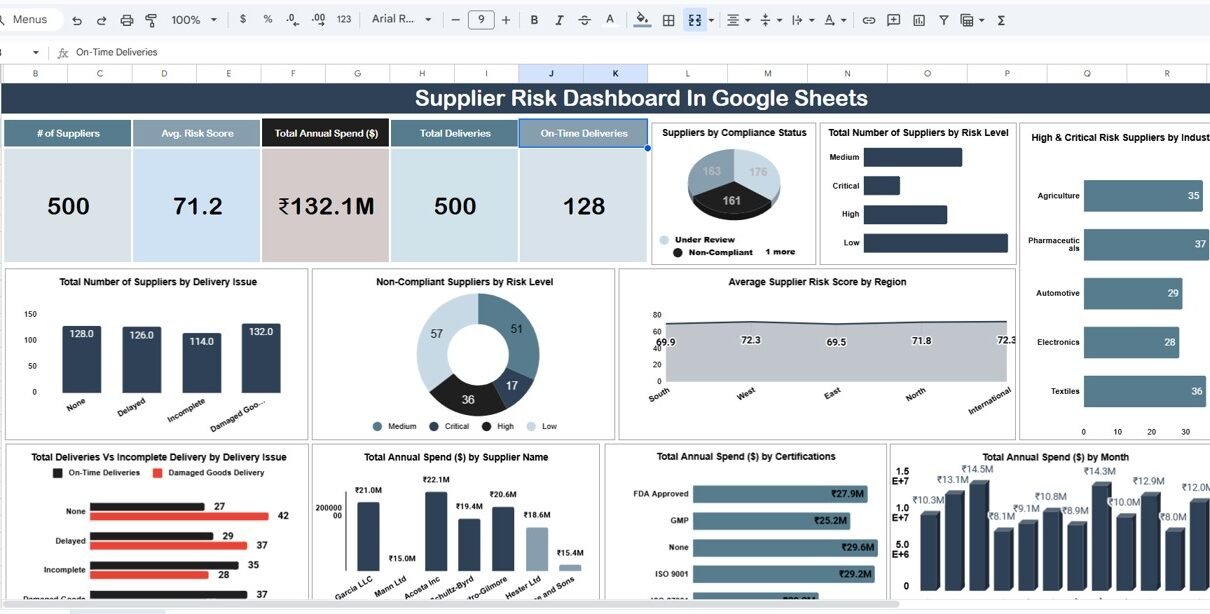Viewport: 1210px width, 614px height.
Task: Open the Functions sigma menu
Action: click(1001, 20)
